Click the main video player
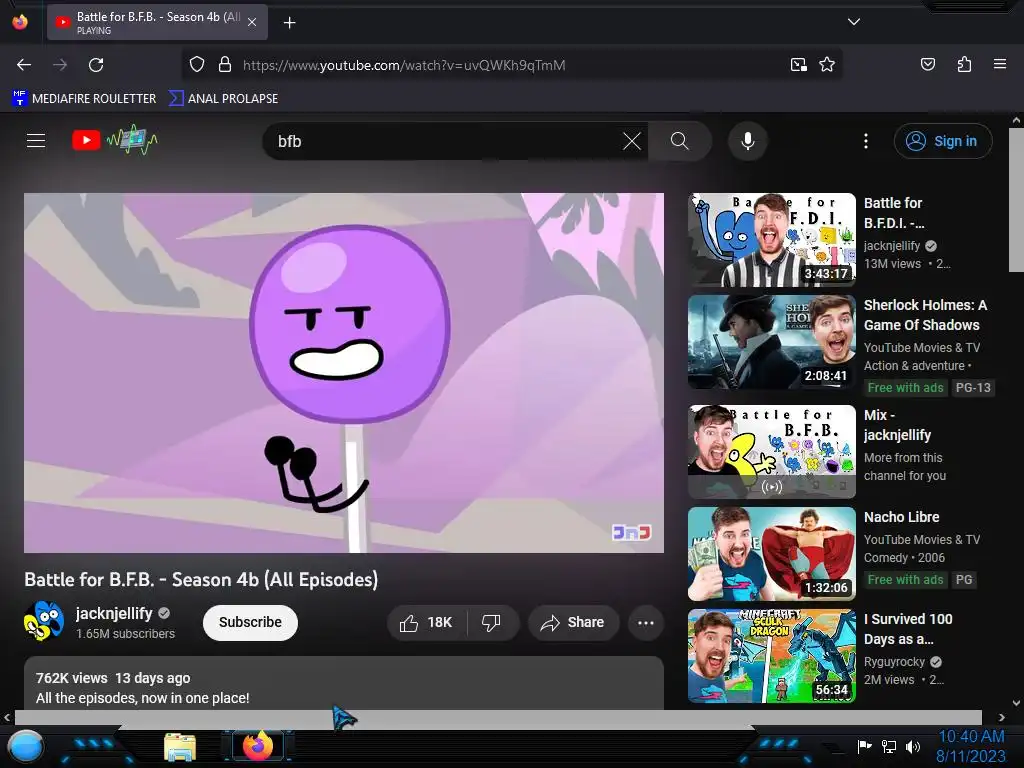 coord(344,373)
